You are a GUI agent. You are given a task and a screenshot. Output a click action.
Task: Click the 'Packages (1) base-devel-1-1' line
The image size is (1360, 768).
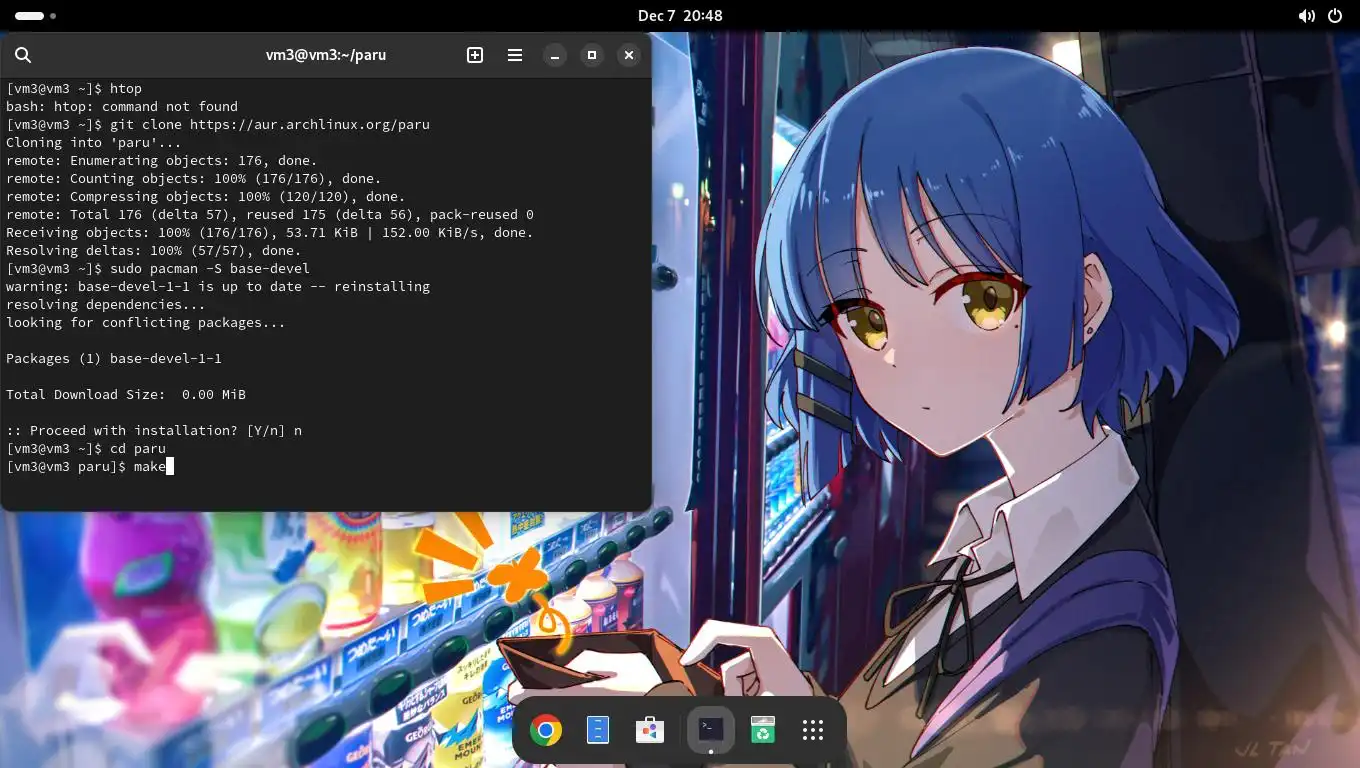(114, 358)
